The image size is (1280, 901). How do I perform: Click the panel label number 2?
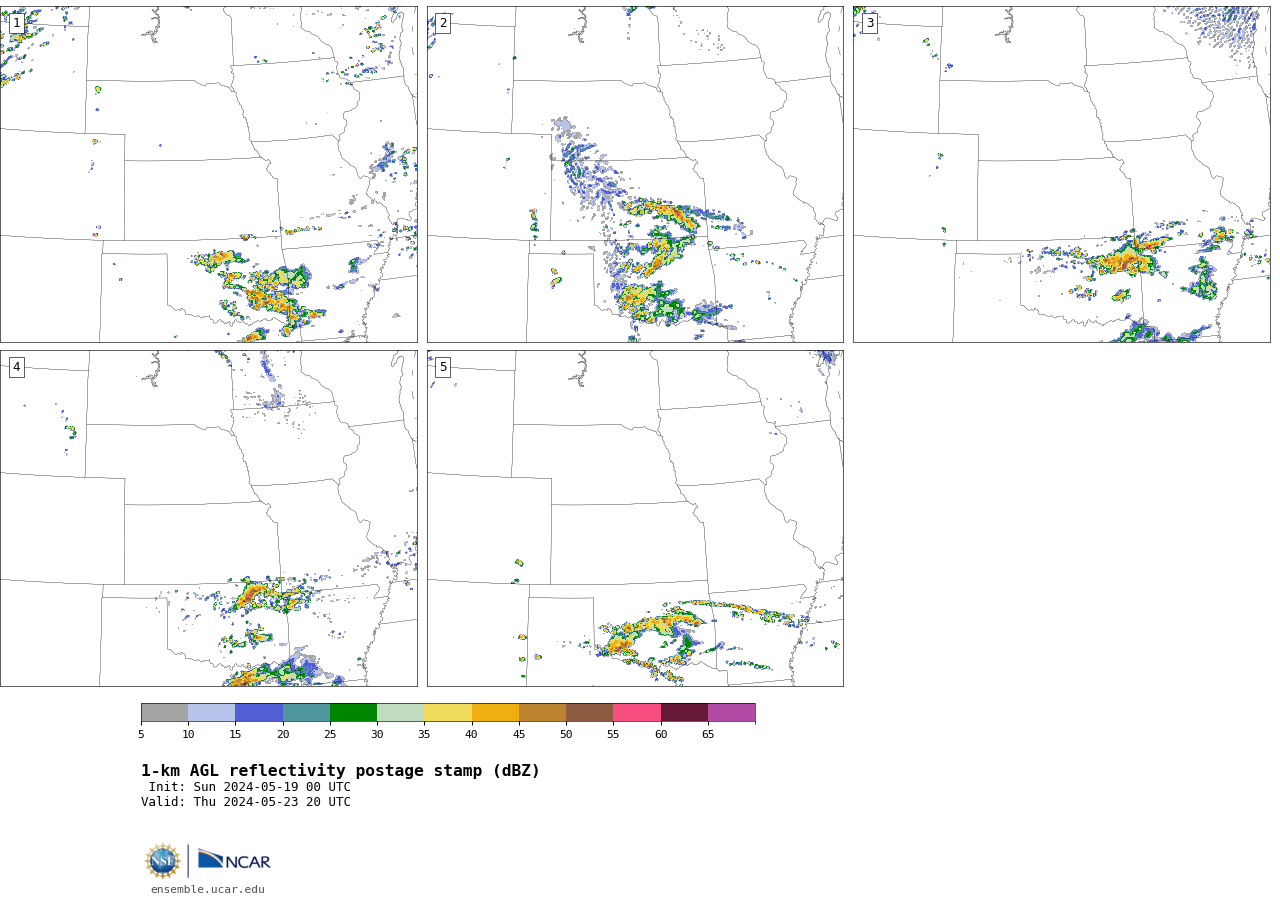(443, 23)
